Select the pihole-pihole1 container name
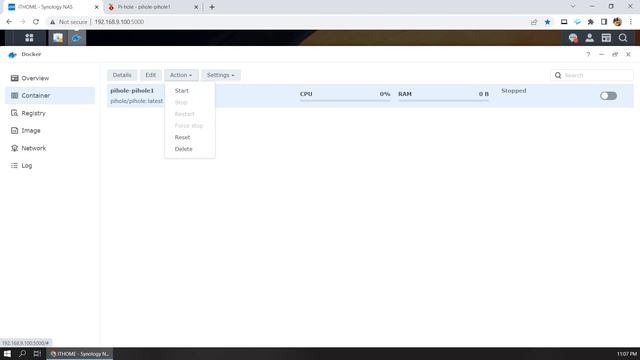 [132, 91]
